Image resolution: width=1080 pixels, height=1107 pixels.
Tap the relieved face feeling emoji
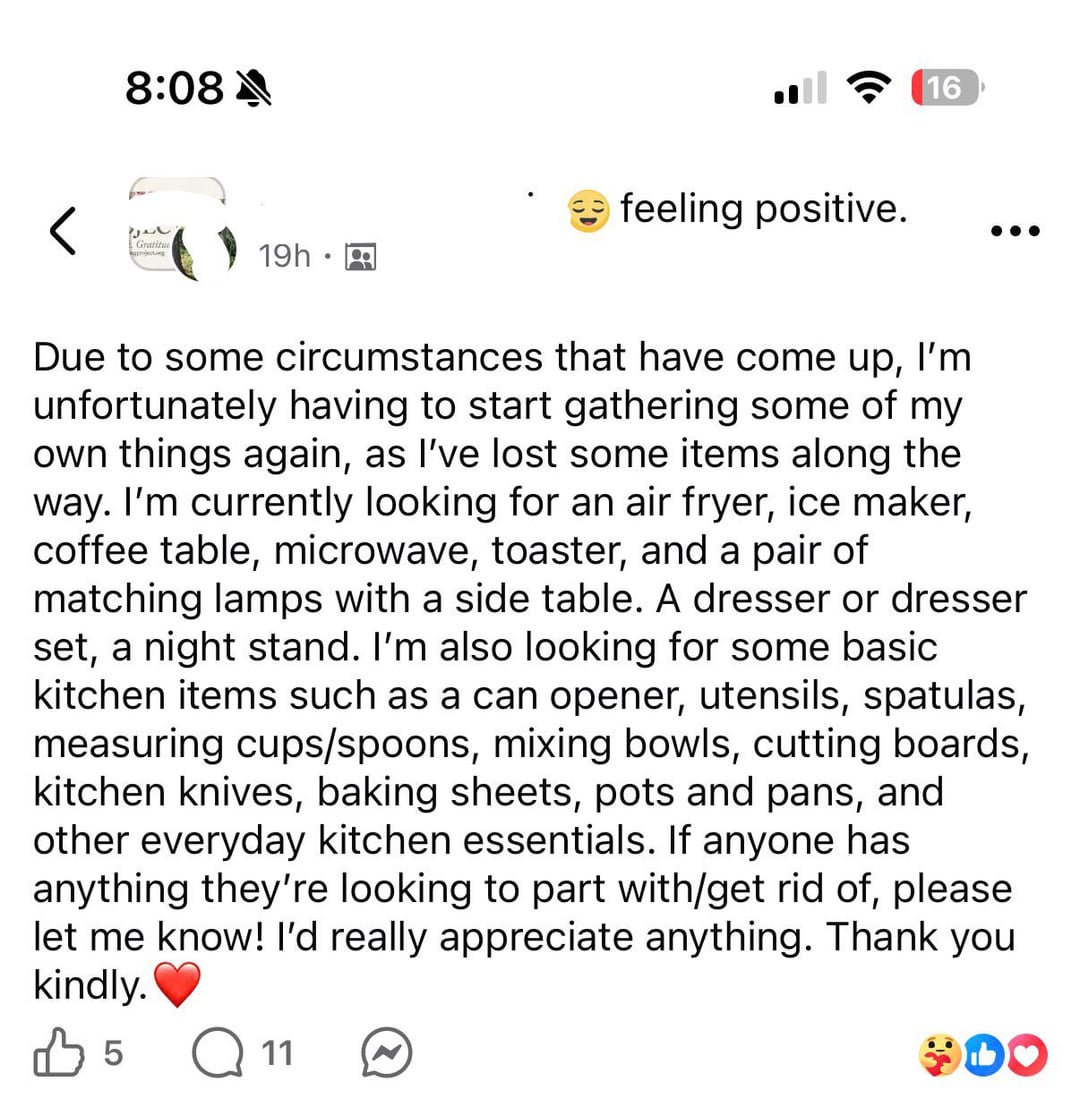pyautogui.click(x=589, y=210)
